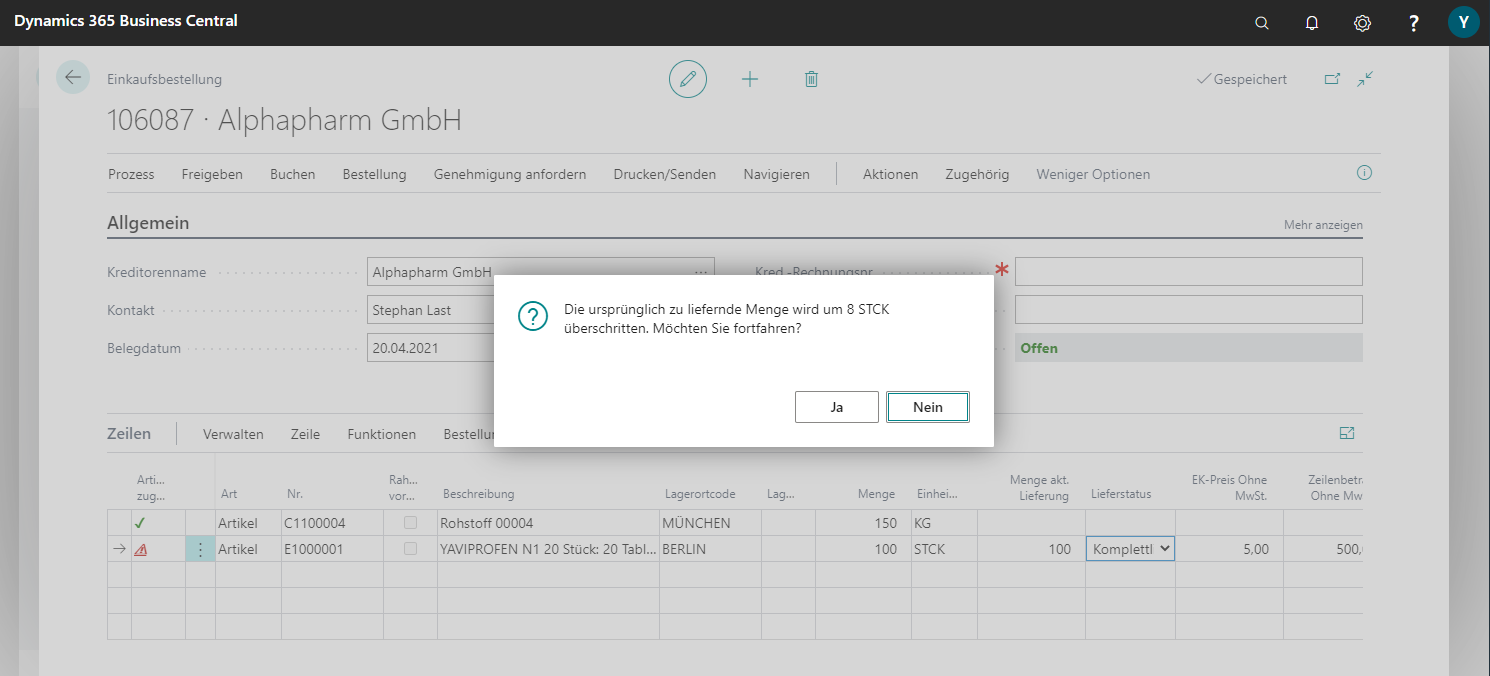The width and height of the screenshot is (1490, 676).
Task: Open Verwalten in Zeilen toolbar
Action: [x=233, y=434]
